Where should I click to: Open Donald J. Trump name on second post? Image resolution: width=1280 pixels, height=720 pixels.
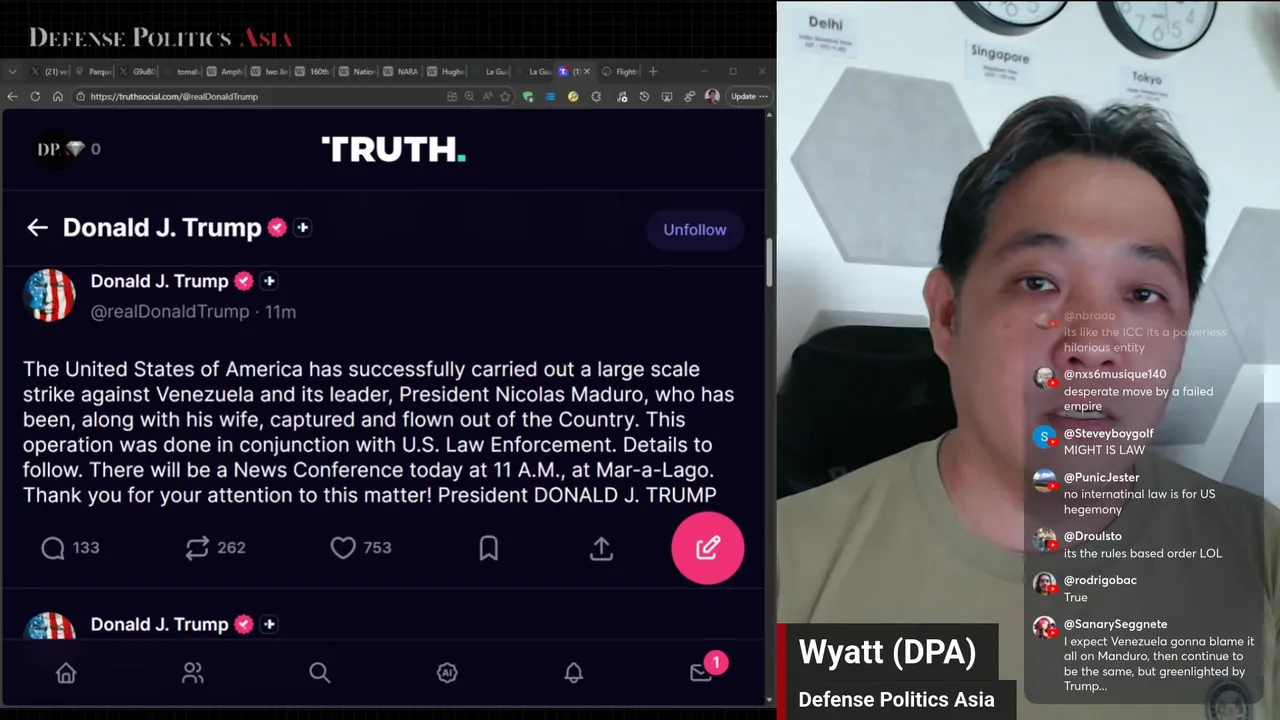coord(159,624)
